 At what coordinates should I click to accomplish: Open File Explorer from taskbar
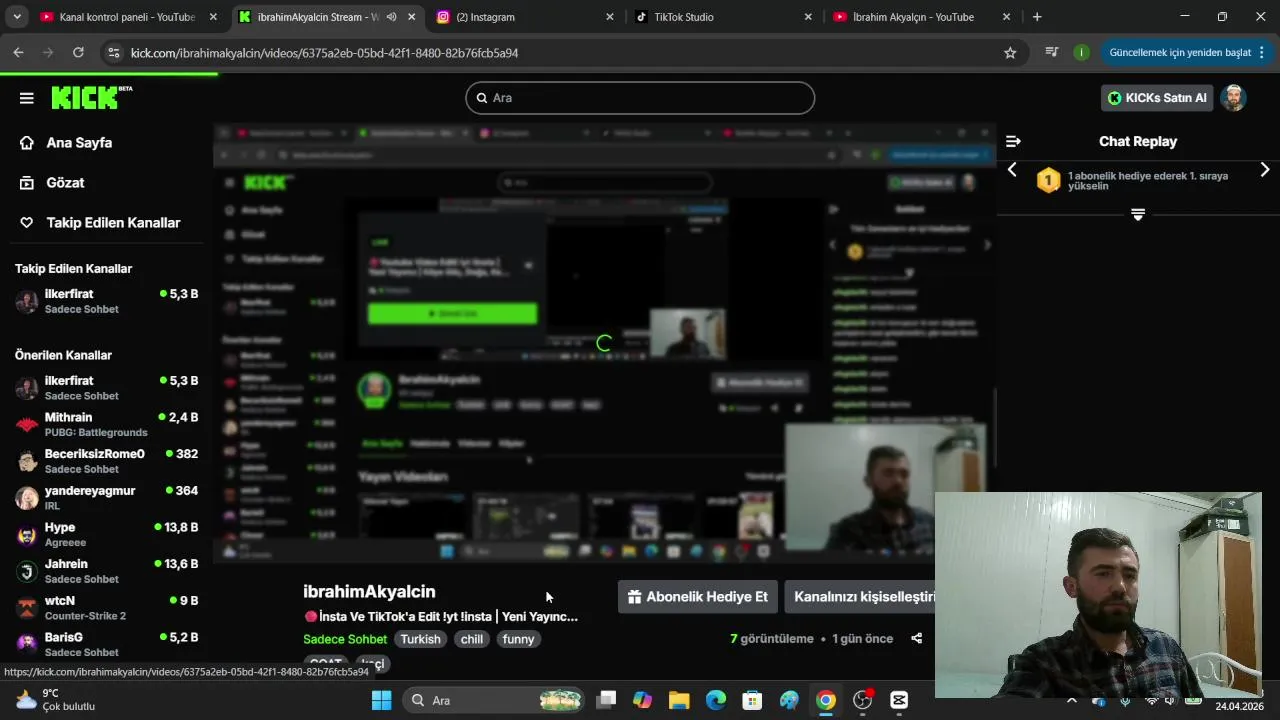tap(679, 700)
